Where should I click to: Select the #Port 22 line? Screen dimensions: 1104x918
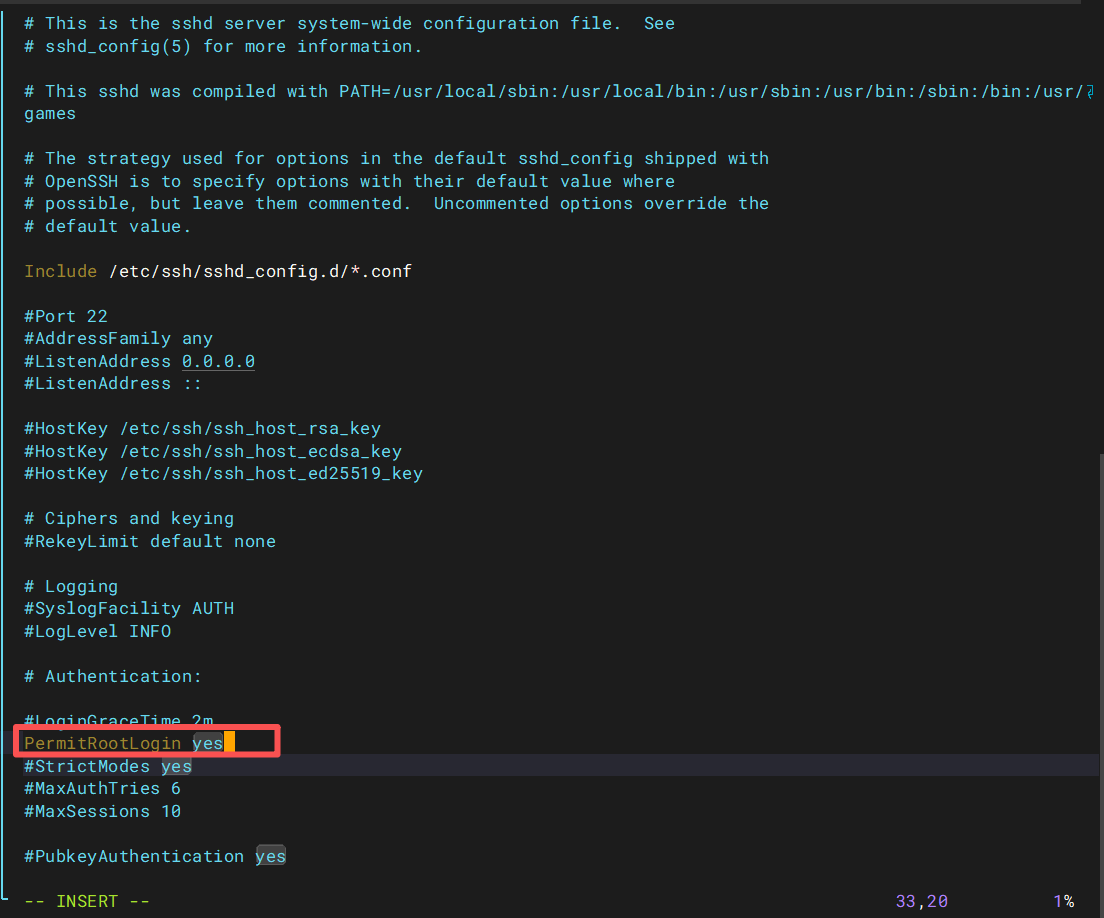pyautogui.click(x=66, y=316)
